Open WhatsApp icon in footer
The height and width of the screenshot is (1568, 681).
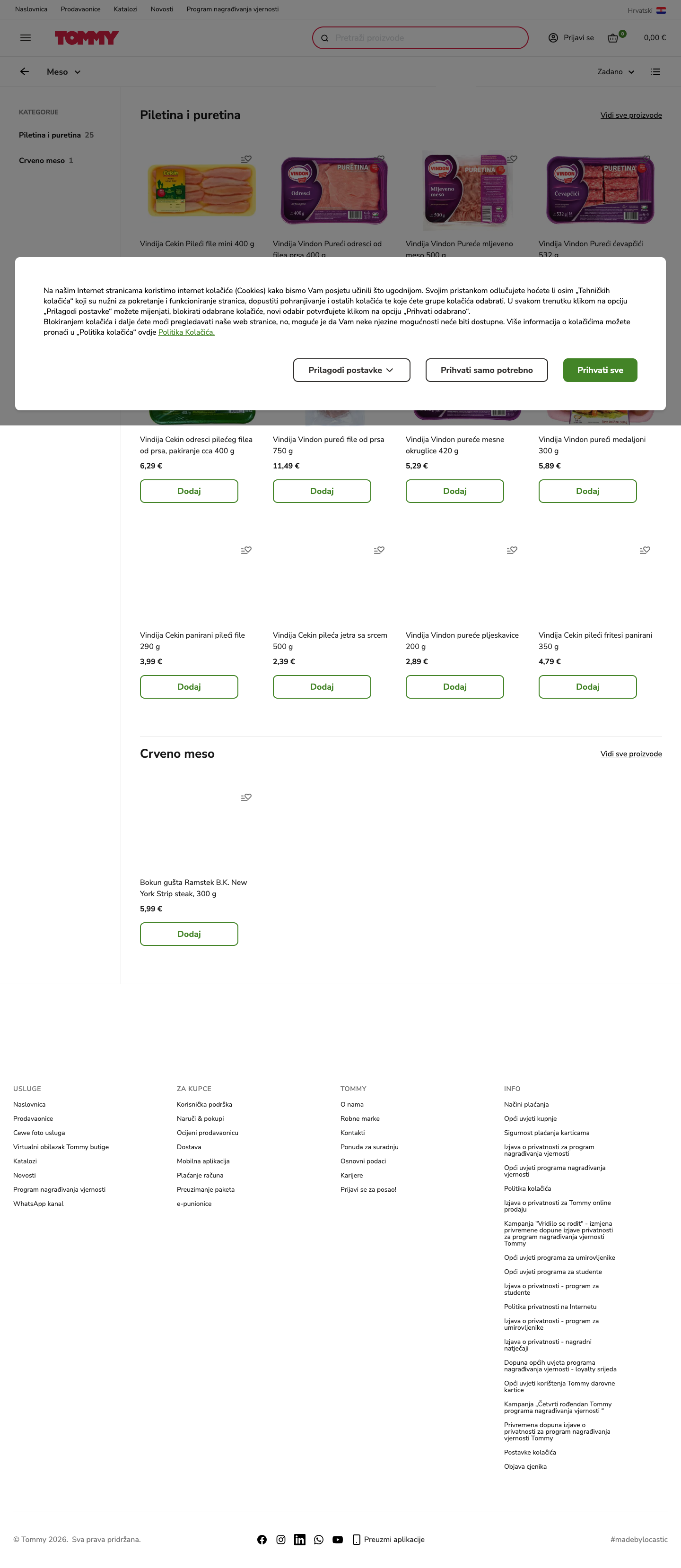pos(319,1539)
